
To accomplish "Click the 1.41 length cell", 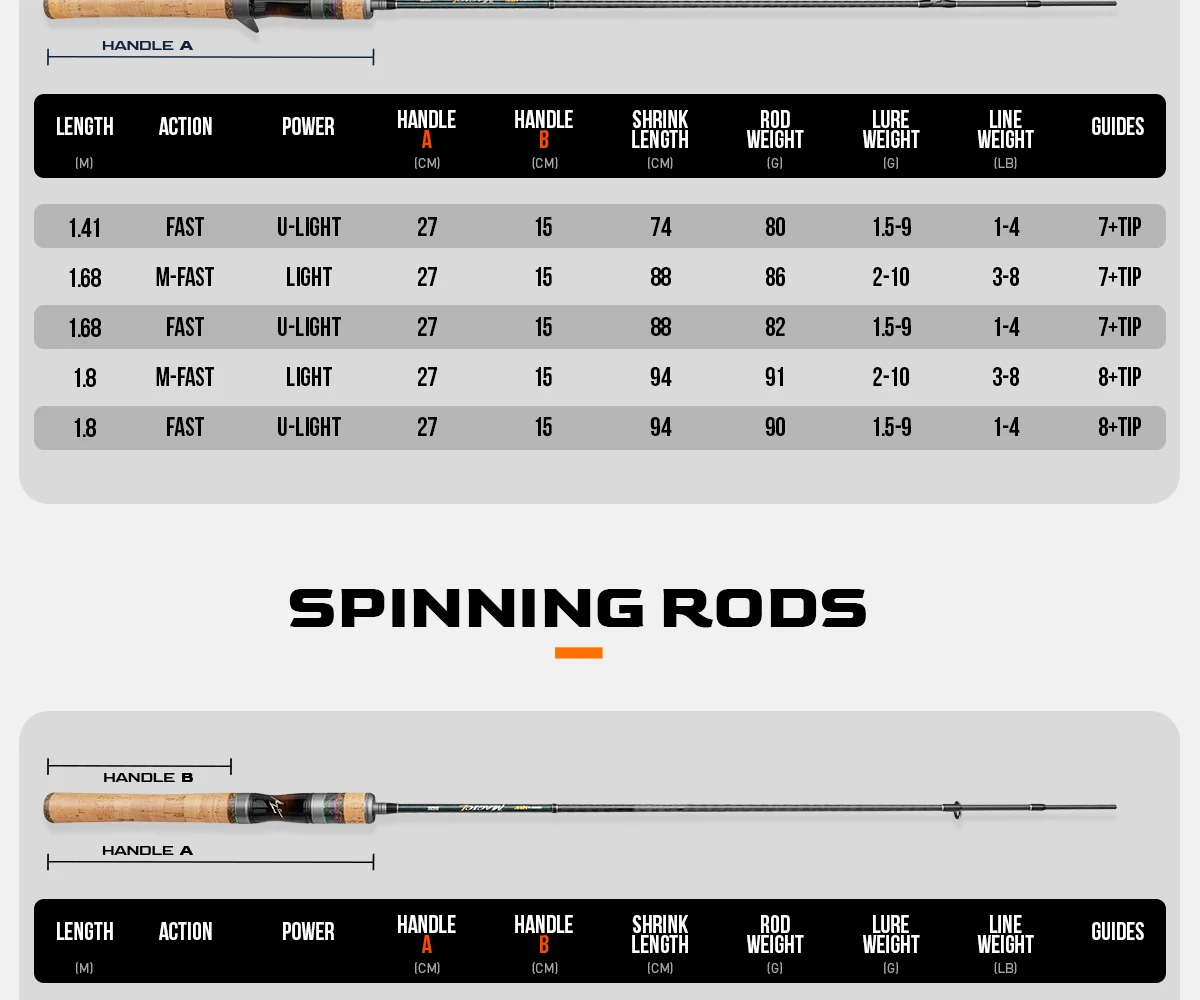I will [x=85, y=228].
